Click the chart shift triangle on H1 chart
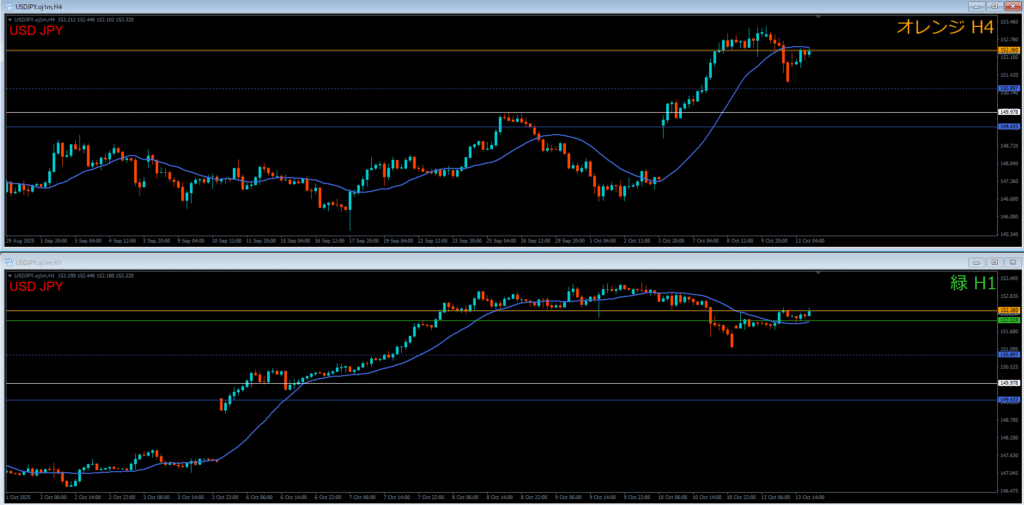The width and height of the screenshot is (1024, 505). point(818,273)
